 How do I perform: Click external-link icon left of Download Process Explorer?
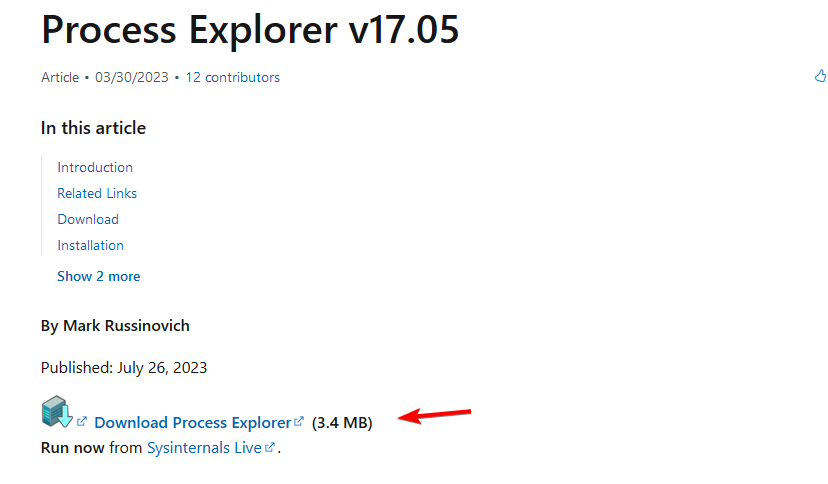(x=82, y=421)
